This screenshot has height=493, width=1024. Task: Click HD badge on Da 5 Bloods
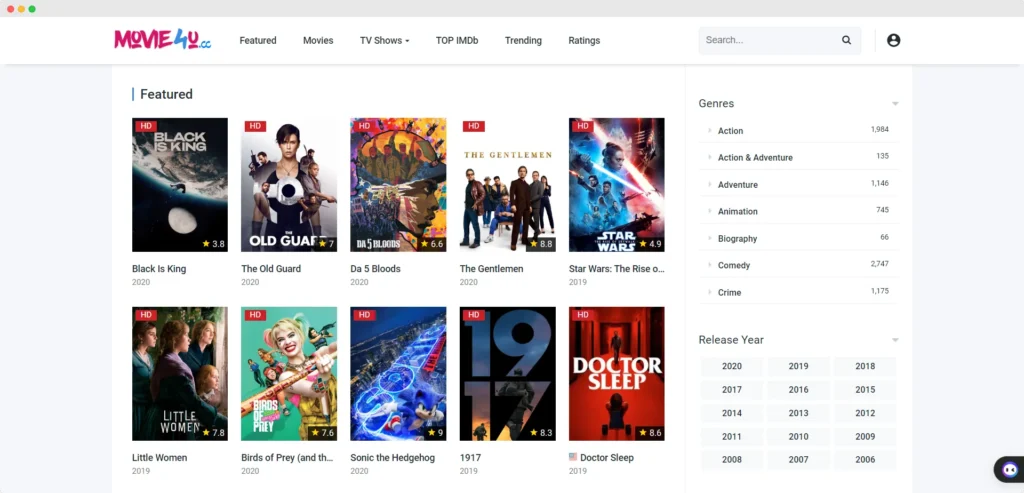tap(364, 126)
